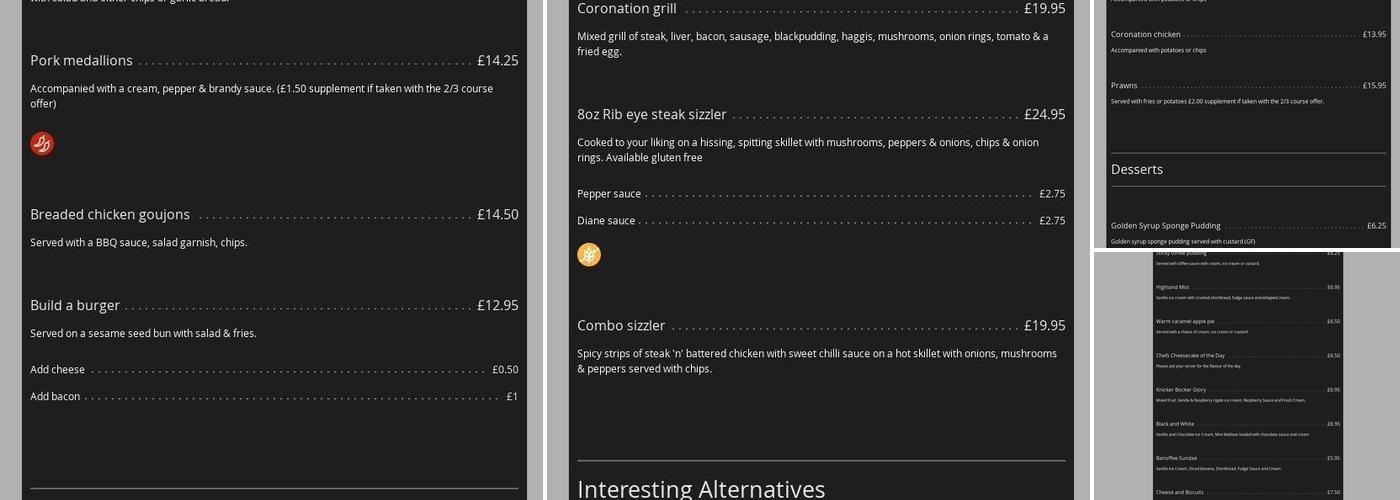Choose the Pepper sauce add-on

609,194
